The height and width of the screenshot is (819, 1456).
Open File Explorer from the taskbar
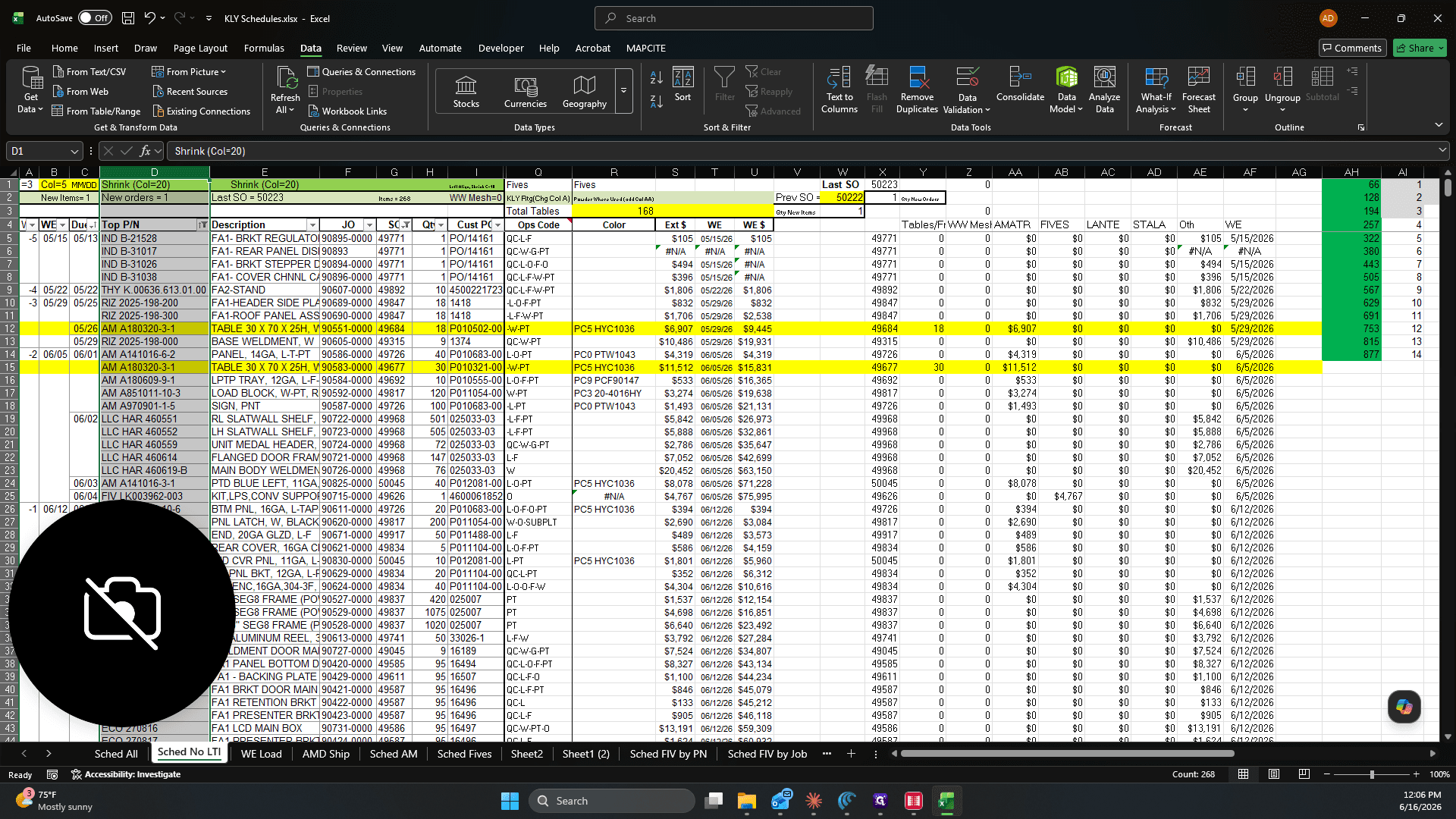pos(747,801)
